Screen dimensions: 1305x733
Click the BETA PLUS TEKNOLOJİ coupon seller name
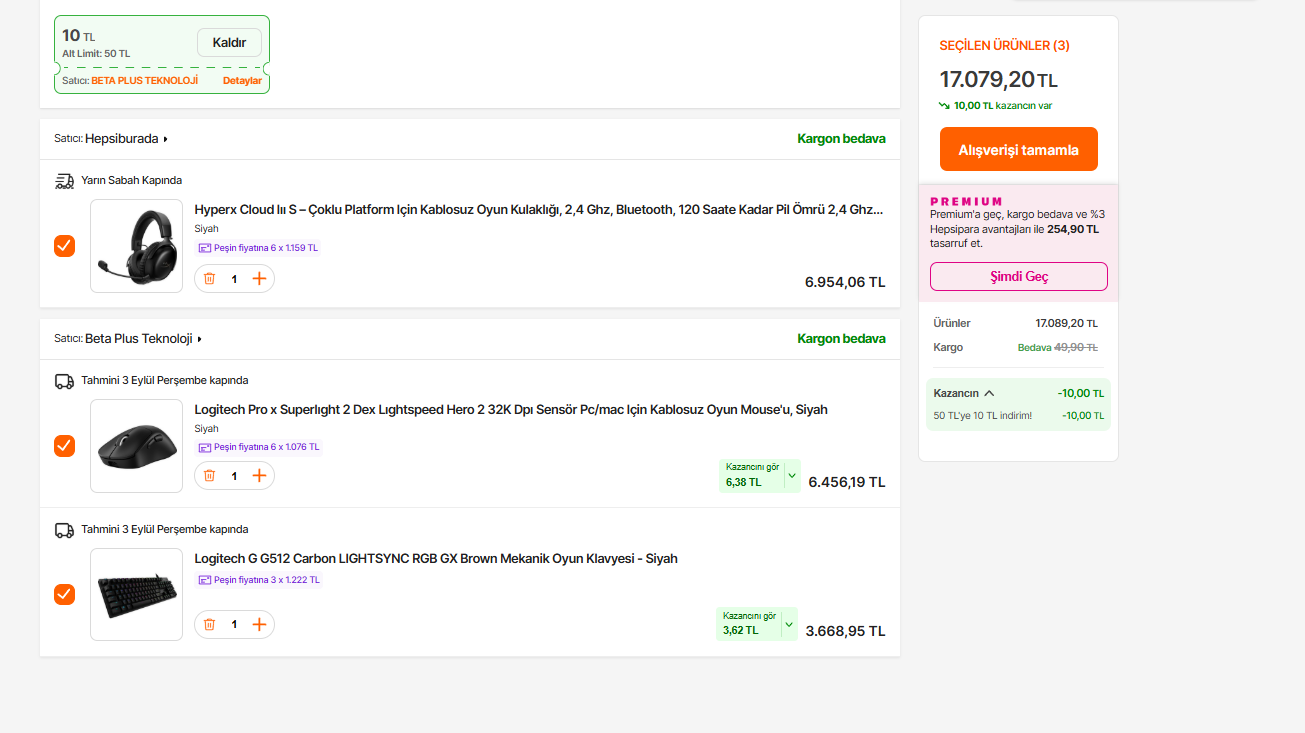144,81
